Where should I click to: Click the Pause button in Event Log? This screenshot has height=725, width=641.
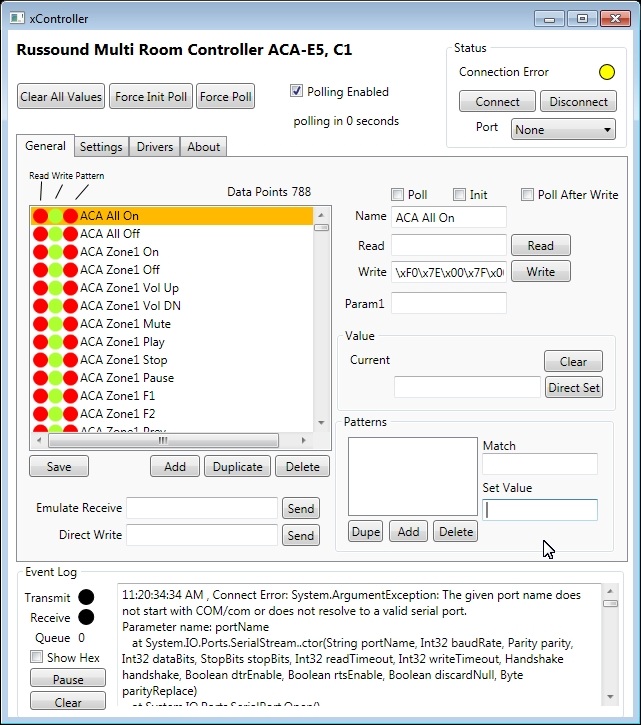pyautogui.click(x=68, y=678)
